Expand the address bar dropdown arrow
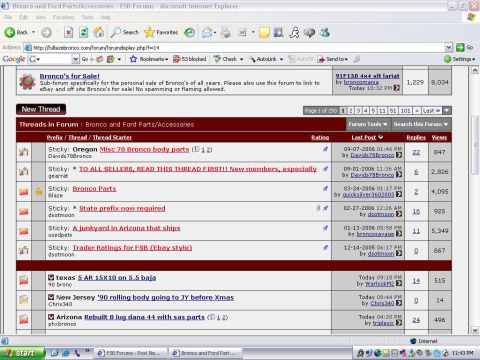This screenshot has width=480, height=360. pos(449,47)
